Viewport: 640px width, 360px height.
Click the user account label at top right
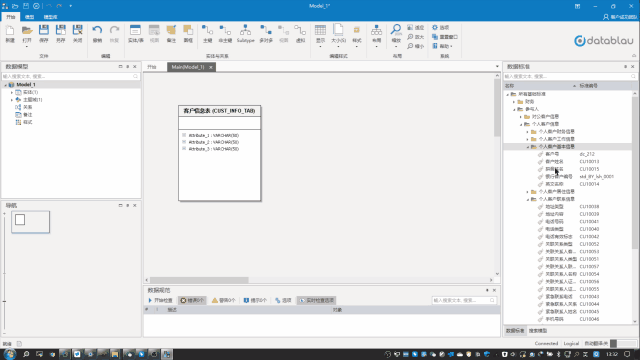click(620, 17)
